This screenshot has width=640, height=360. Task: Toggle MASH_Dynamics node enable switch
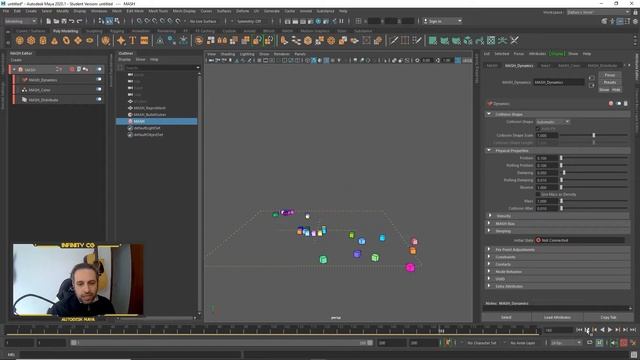click(99, 80)
